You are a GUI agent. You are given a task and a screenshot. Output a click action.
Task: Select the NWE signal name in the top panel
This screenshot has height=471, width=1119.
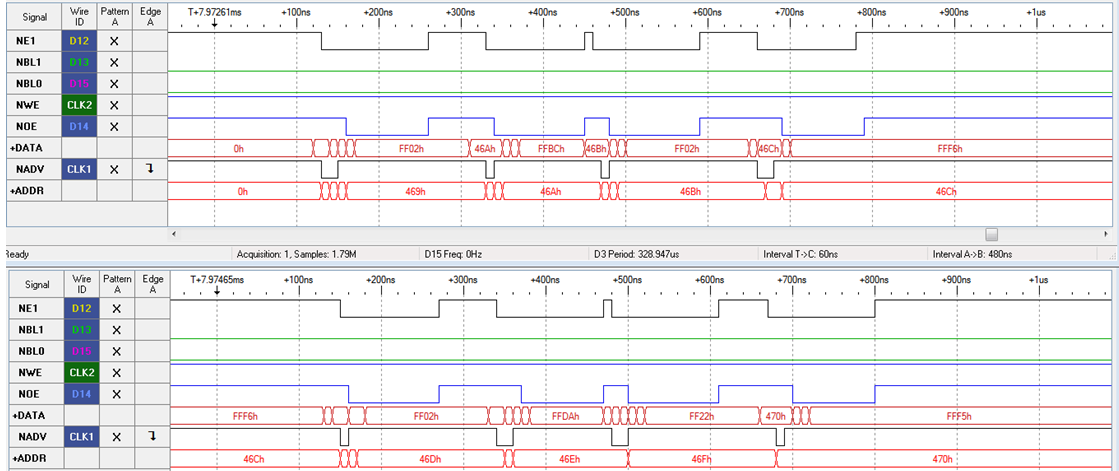click(28, 106)
